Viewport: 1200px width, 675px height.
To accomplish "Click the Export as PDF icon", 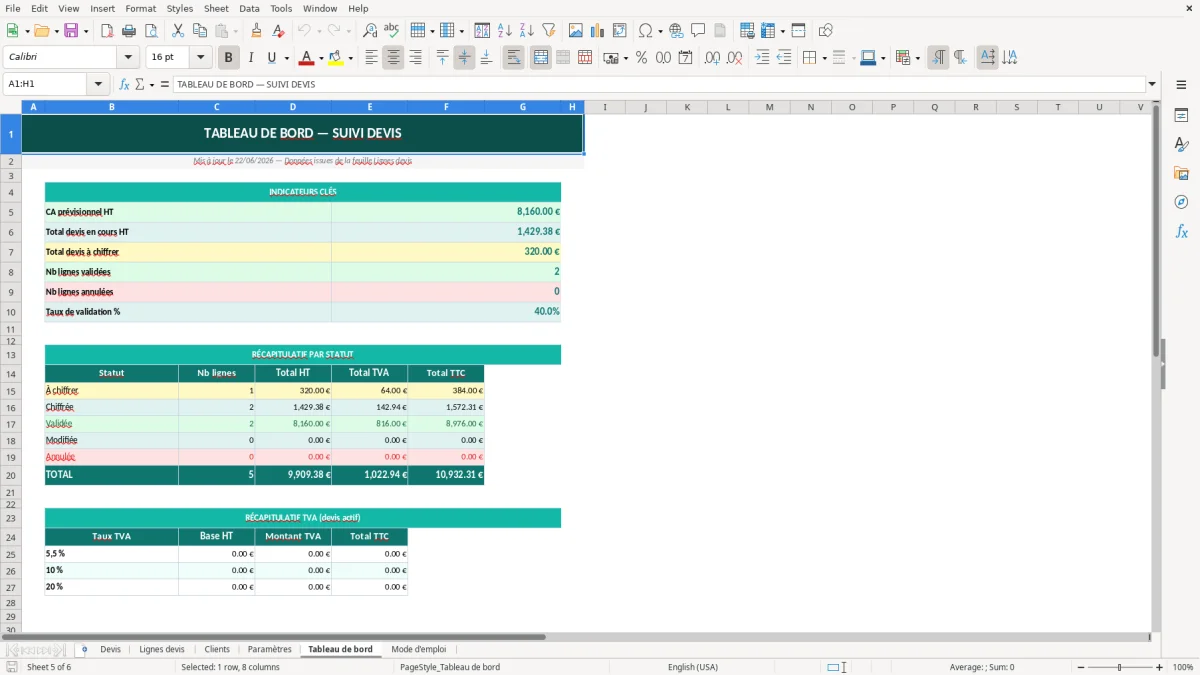I will [107, 31].
